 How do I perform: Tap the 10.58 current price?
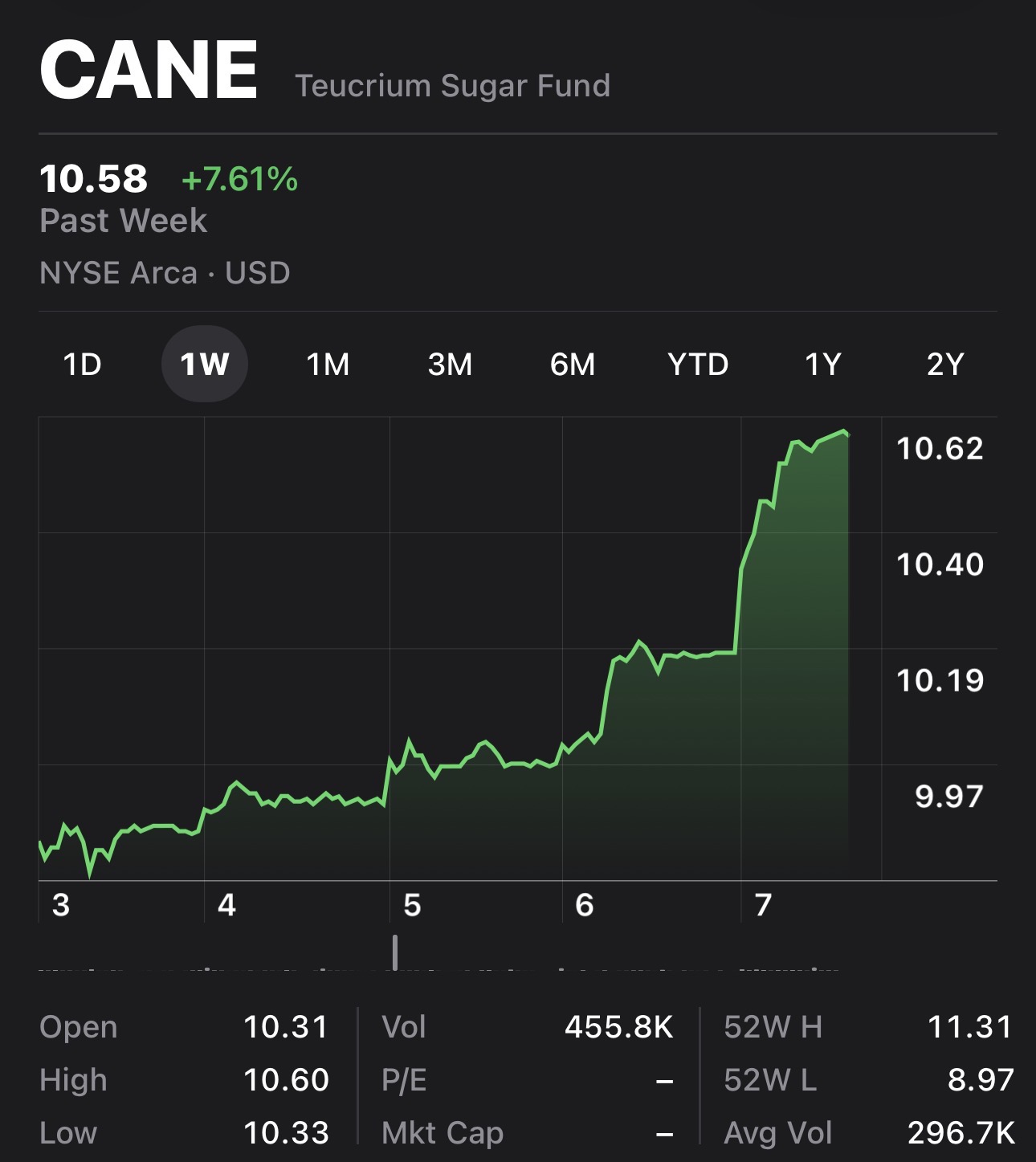93,178
